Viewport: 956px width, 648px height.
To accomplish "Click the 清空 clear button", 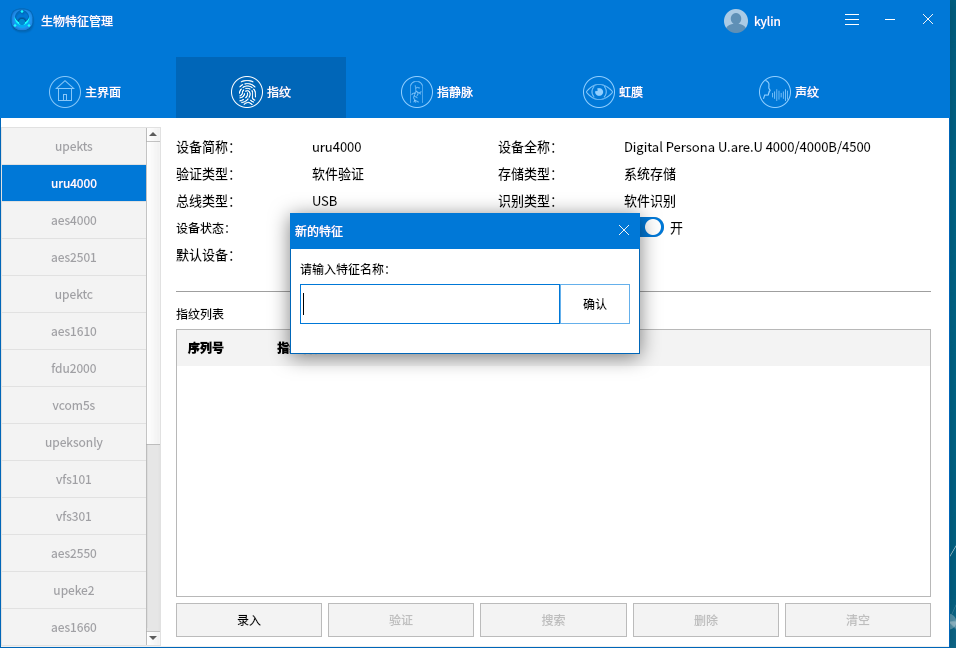I will tap(857, 620).
